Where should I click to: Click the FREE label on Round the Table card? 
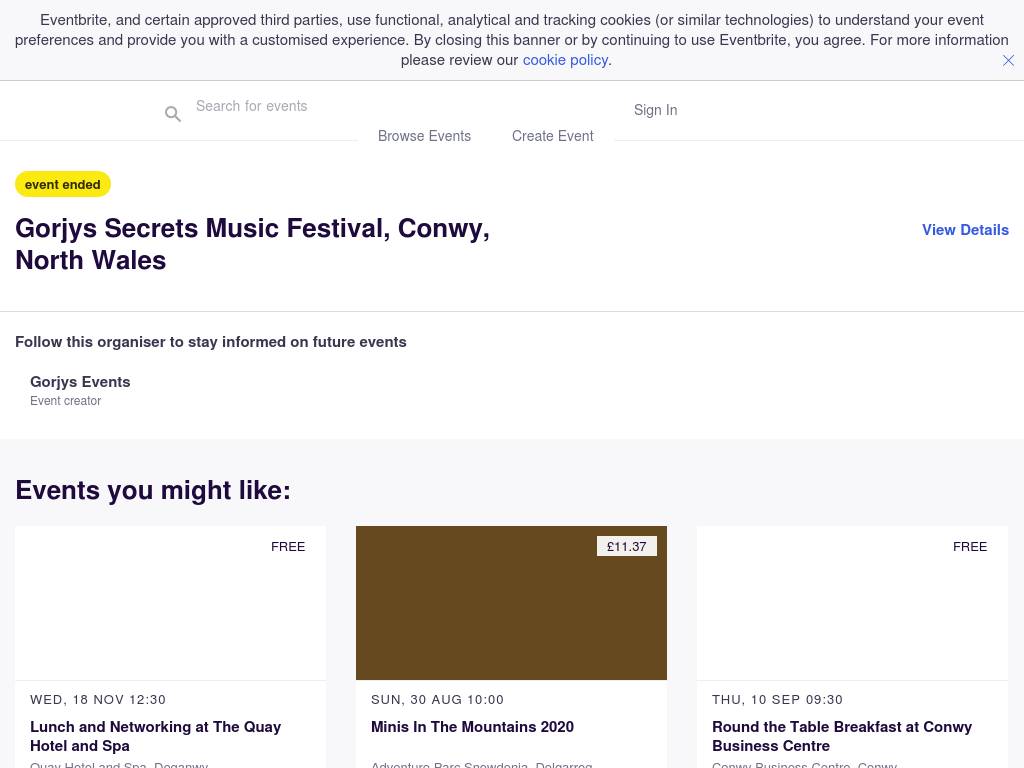(x=969, y=546)
